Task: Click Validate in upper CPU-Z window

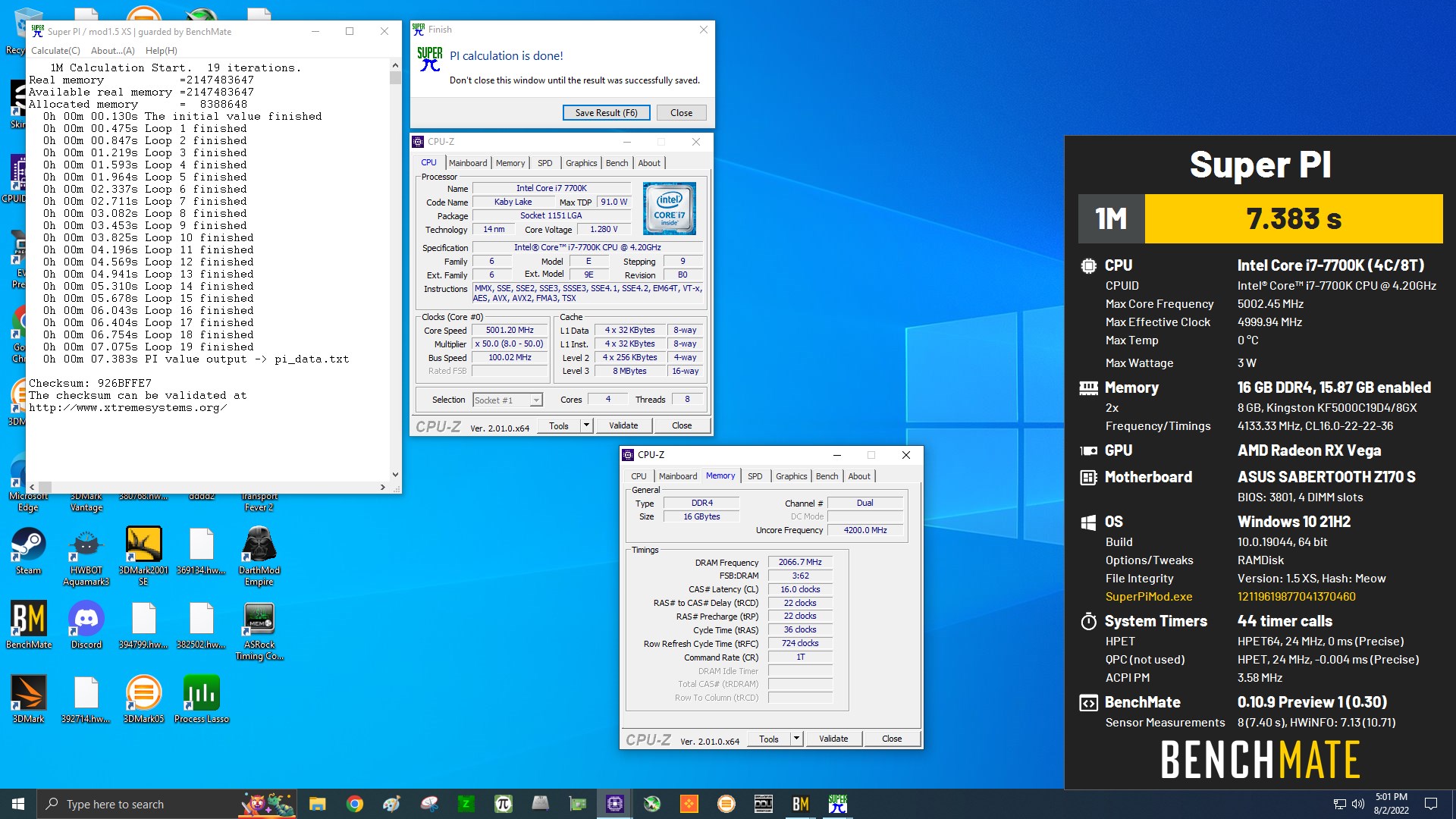Action: tap(623, 426)
